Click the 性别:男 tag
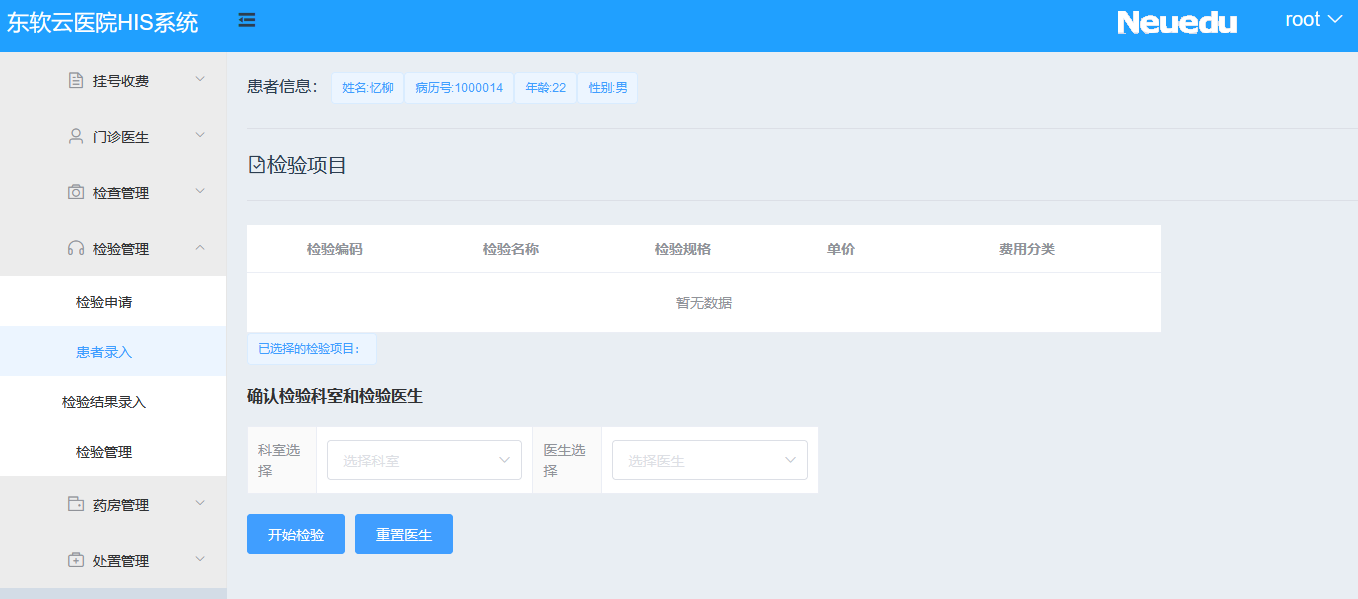 (608, 88)
